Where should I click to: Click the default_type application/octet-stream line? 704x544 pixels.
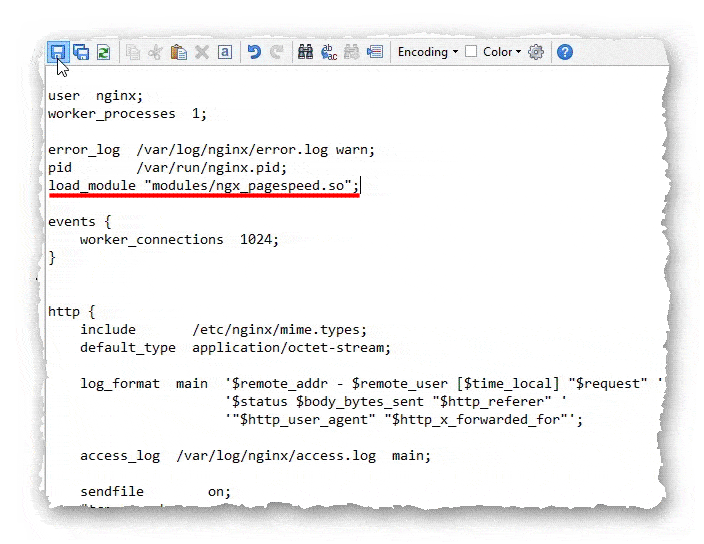point(236,347)
